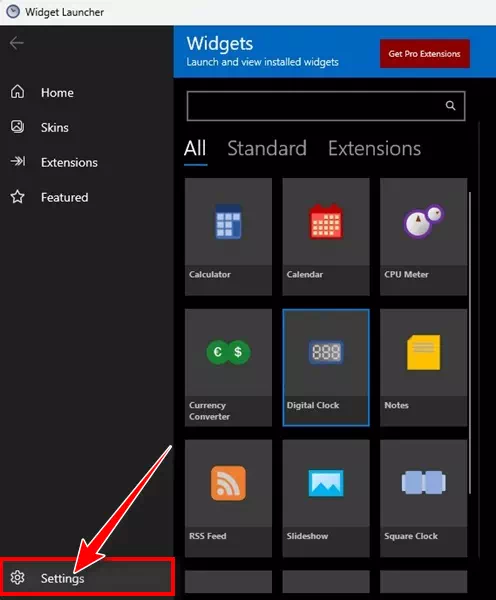Image resolution: width=496 pixels, height=600 pixels.
Task: Launch the Square Clock widget icon
Action: (x=423, y=482)
